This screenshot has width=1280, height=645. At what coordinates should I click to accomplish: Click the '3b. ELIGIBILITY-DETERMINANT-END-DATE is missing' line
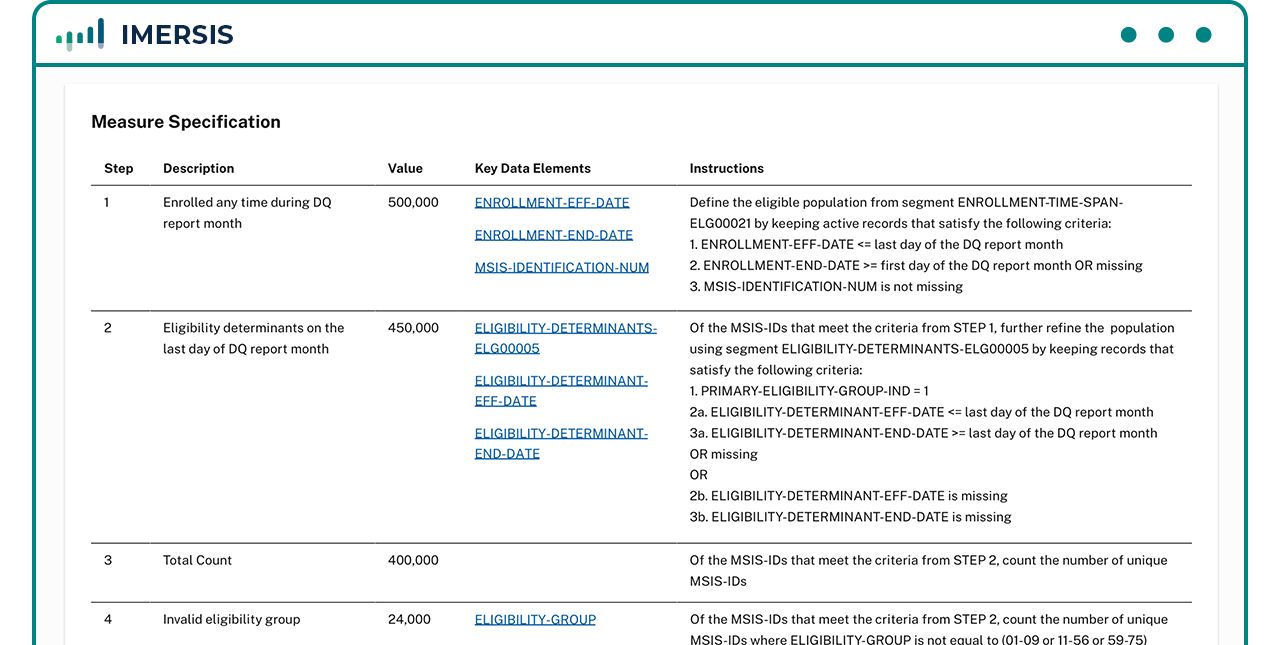[x=851, y=517]
